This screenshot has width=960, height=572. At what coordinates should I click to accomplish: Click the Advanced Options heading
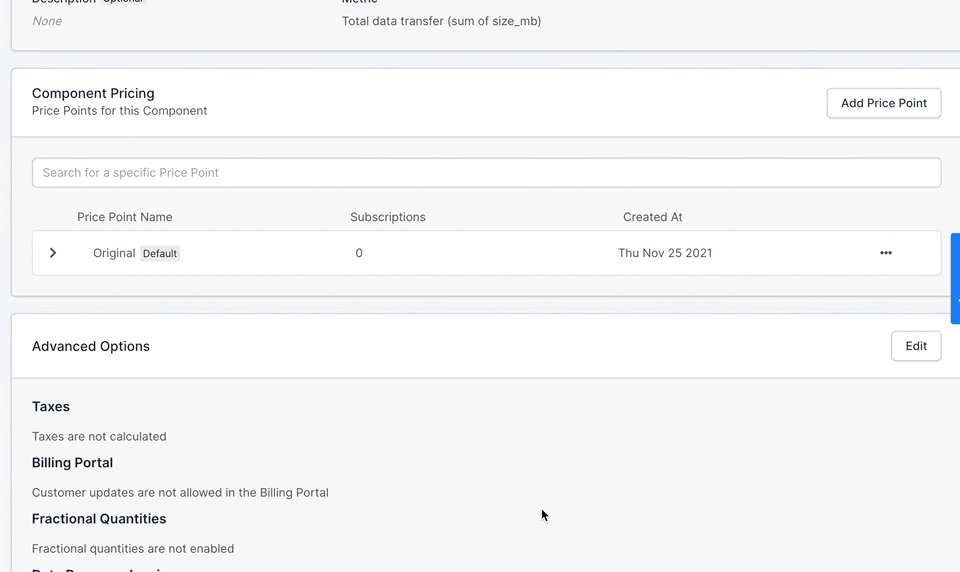pos(91,346)
